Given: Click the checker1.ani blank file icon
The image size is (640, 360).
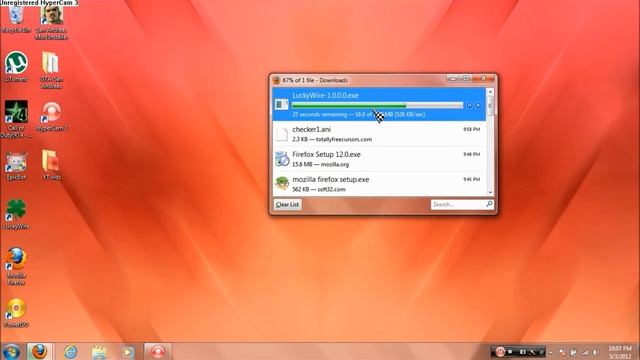Looking at the screenshot, I should (282, 134).
